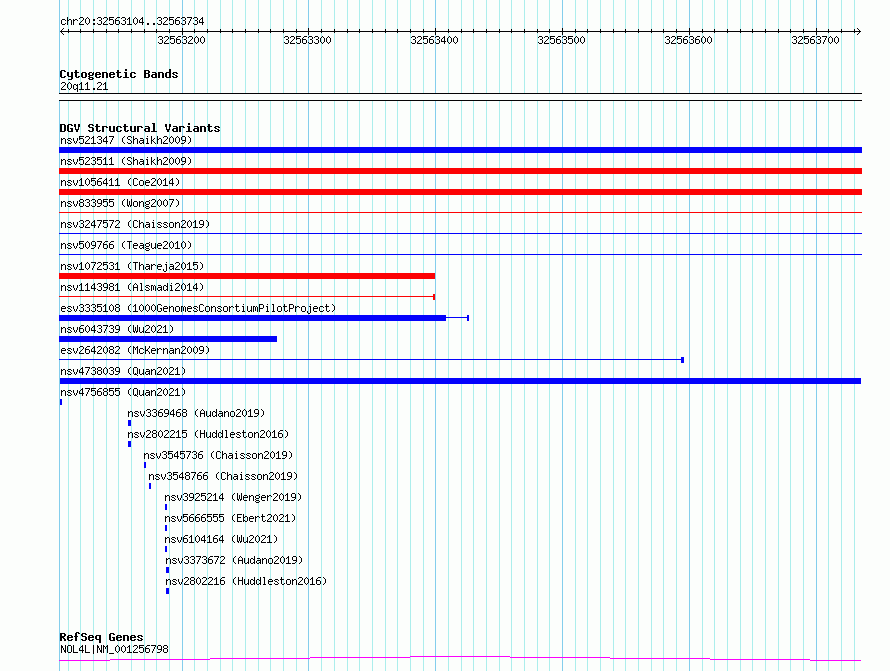Click ruler position 32563700
This screenshot has height=671, width=890.
pyautogui.click(x=816, y=40)
